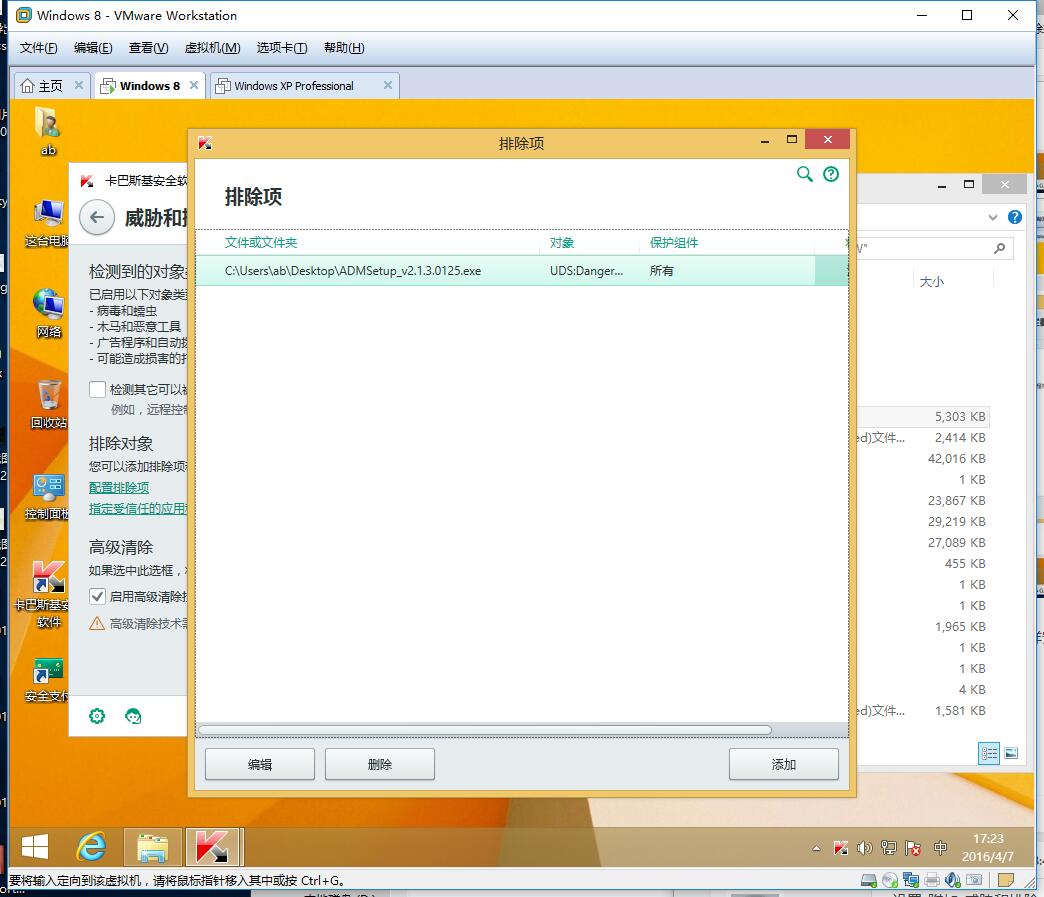This screenshot has height=897, width=1044.
Task: Sort by the 对象 column header
Action: (x=562, y=242)
